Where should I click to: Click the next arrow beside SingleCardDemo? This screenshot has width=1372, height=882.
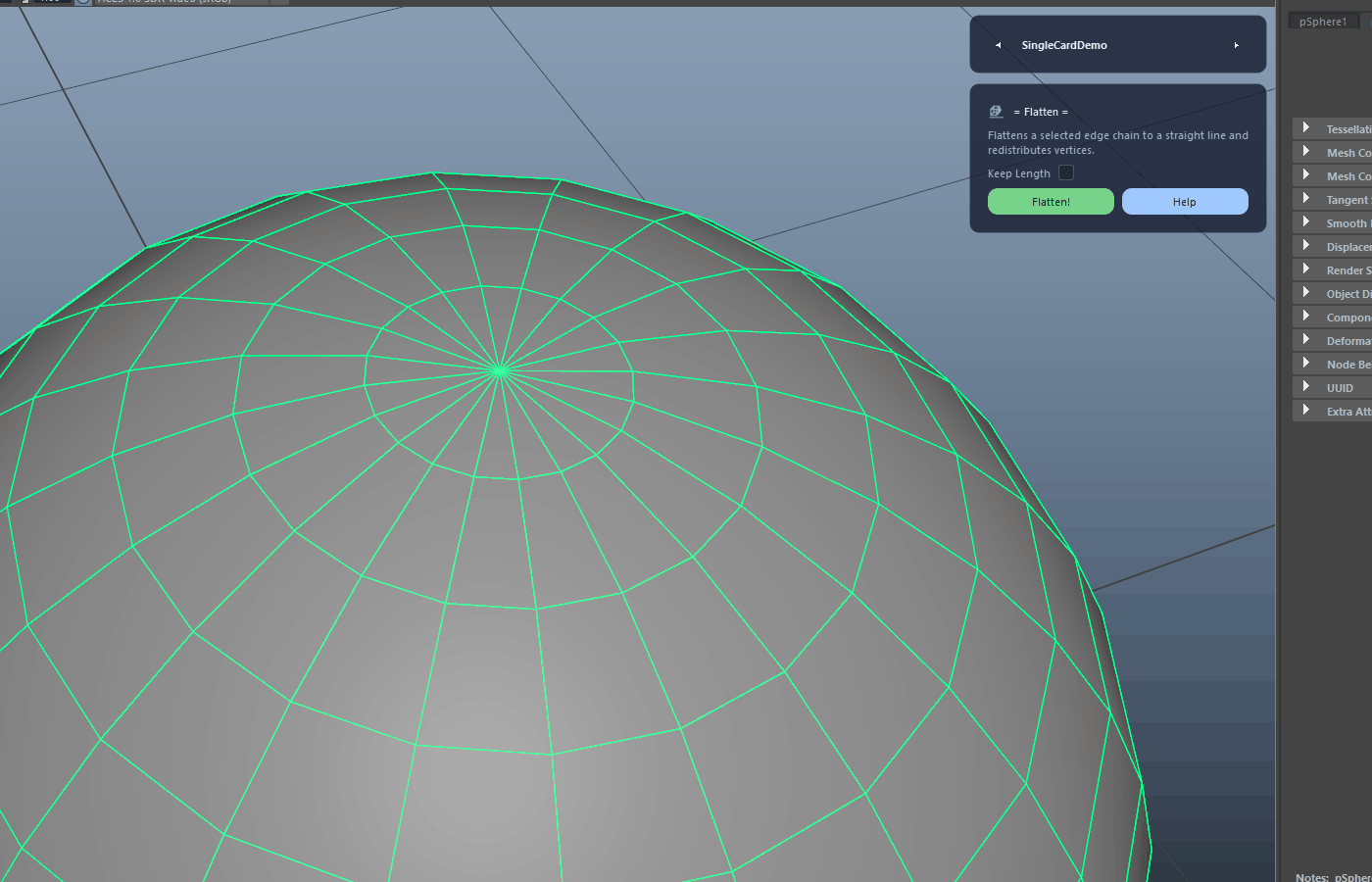pos(1237,45)
